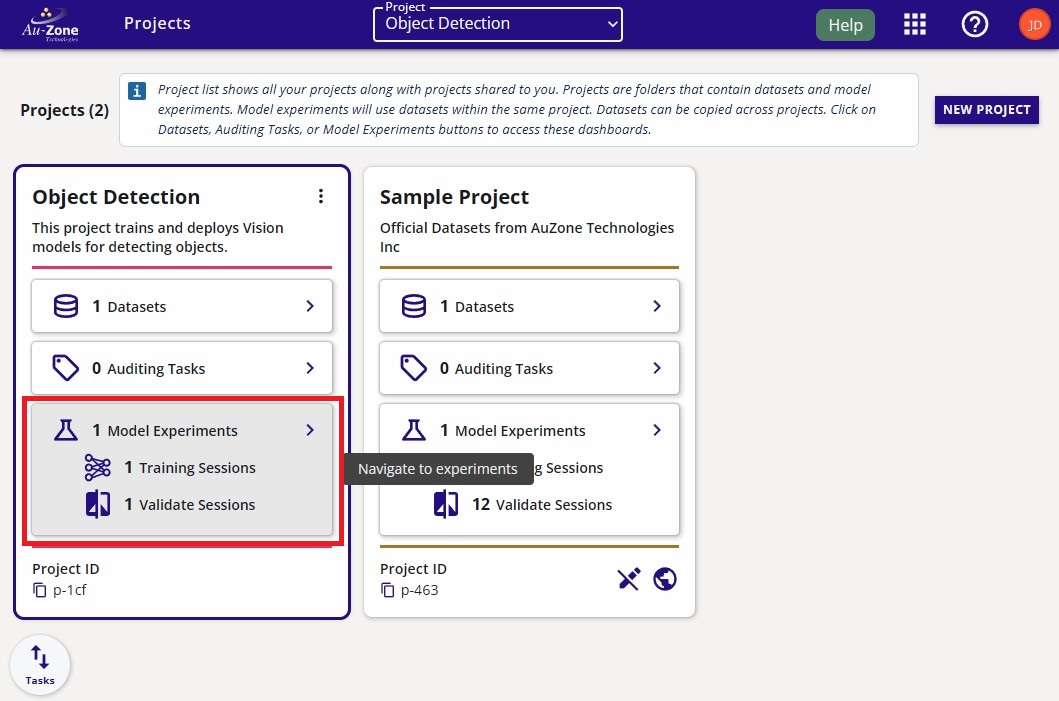Image resolution: width=1059 pixels, height=701 pixels.
Task: Click the Au-Zone logo in the header
Action: tap(50, 24)
